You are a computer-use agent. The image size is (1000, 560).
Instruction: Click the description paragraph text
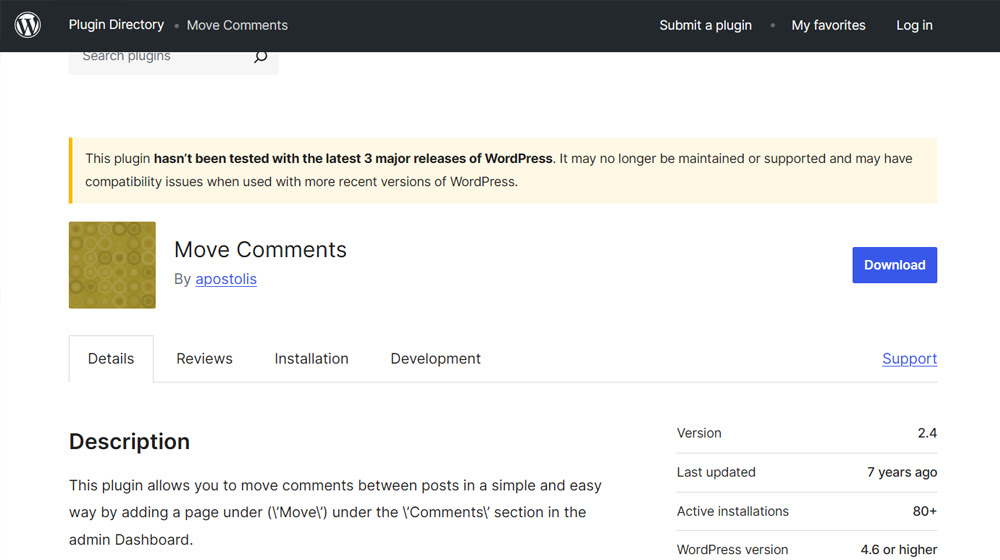335,512
